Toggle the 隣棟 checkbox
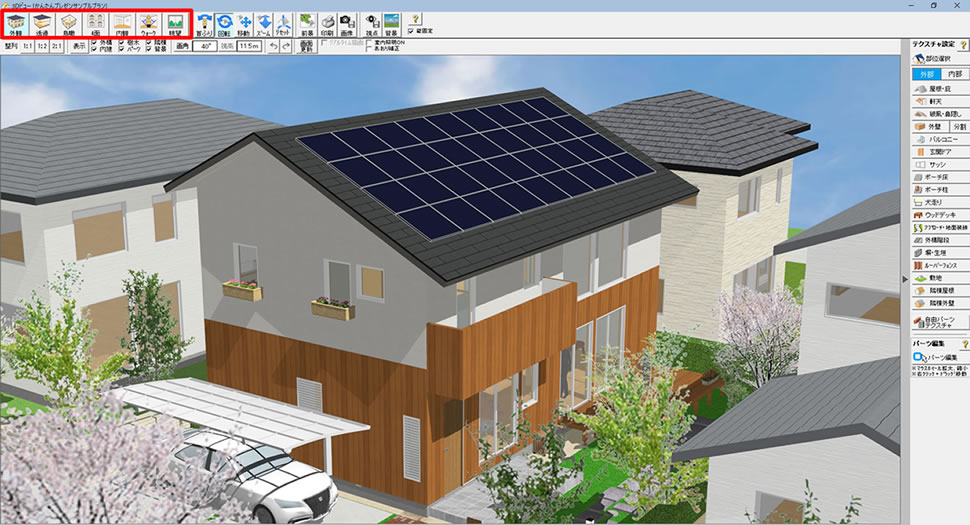Viewport: 970px width, 525px height. coord(149,43)
